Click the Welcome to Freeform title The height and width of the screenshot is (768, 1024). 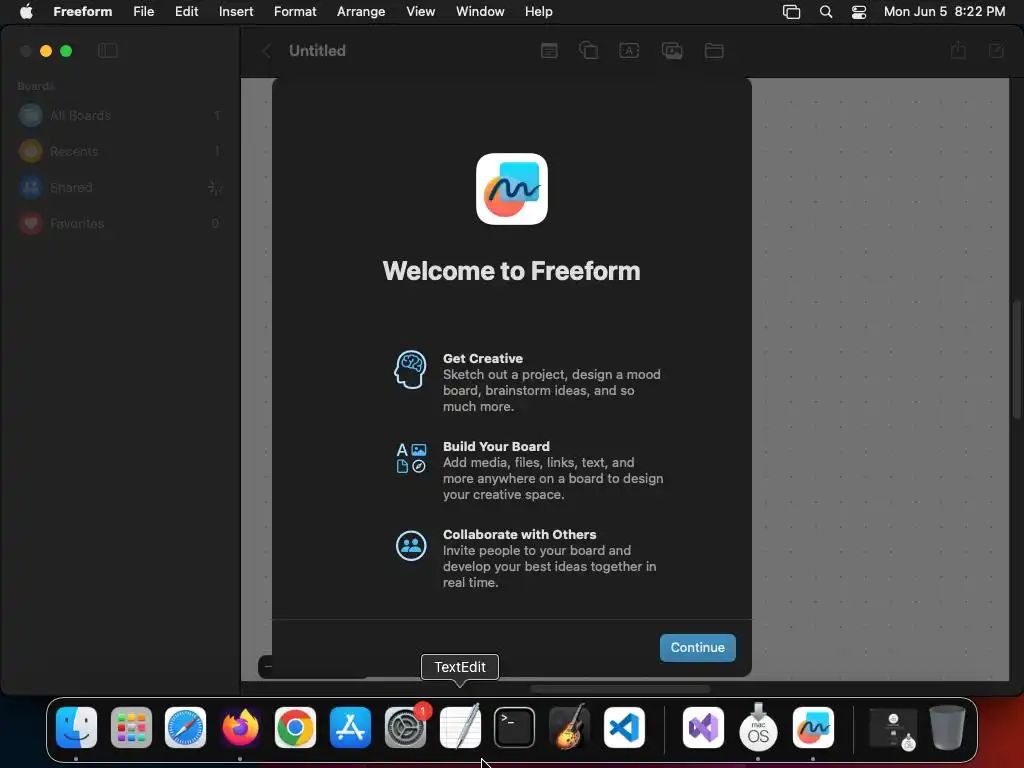[x=511, y=271]
